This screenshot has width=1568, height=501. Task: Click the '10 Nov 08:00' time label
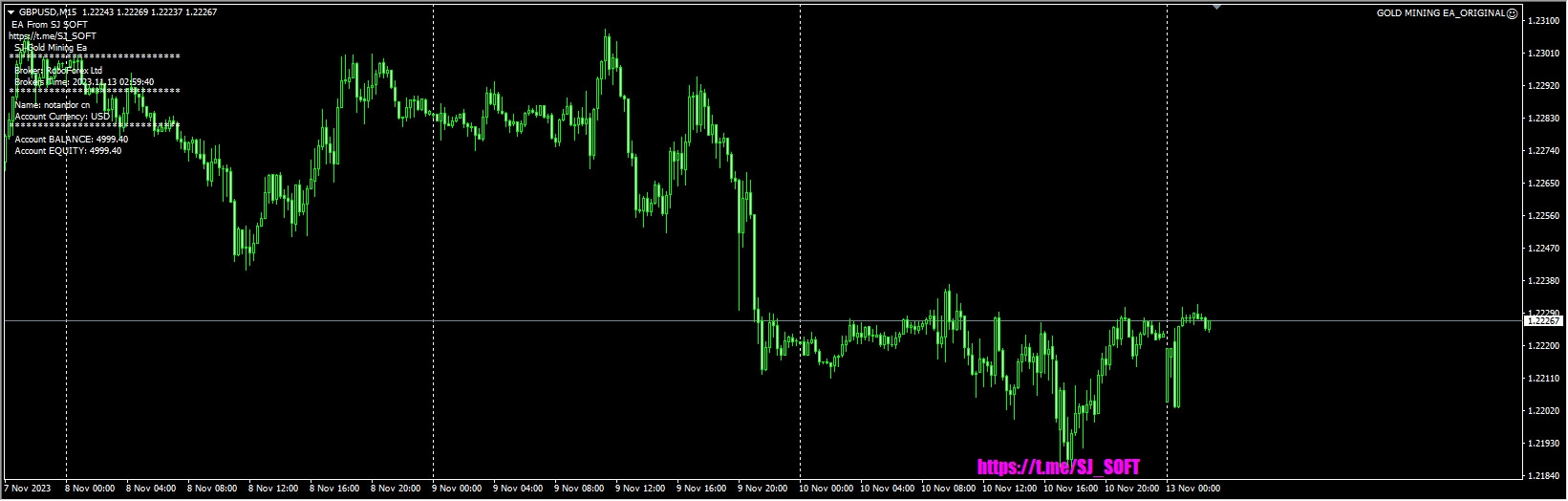pyautogui.click(x=949, y=489)
